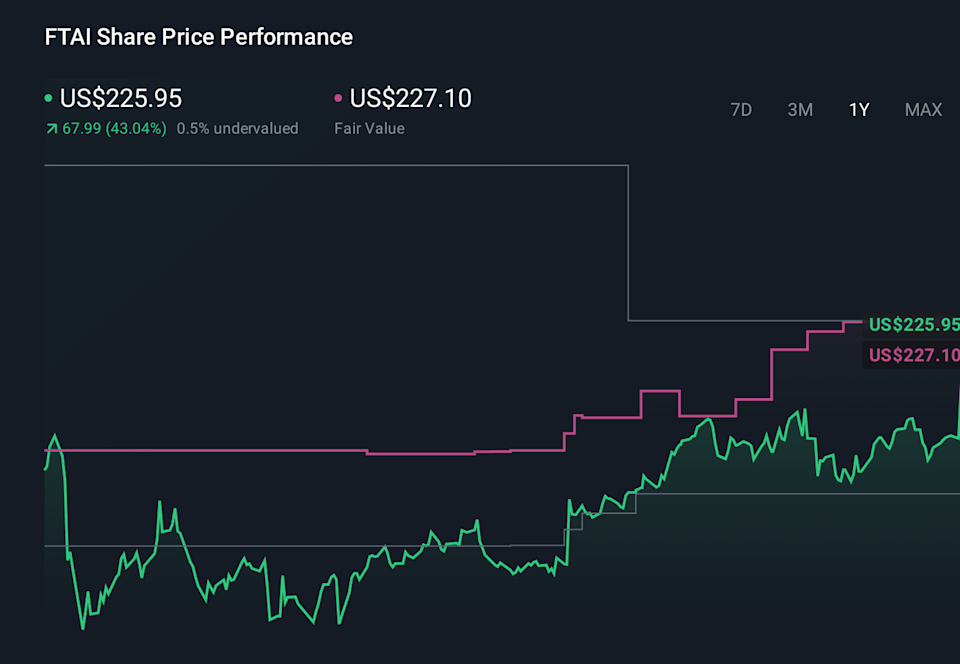This screenshot has width=960, height=664.
Task: Click the Fair Value caption text
Action: (369, 128)
